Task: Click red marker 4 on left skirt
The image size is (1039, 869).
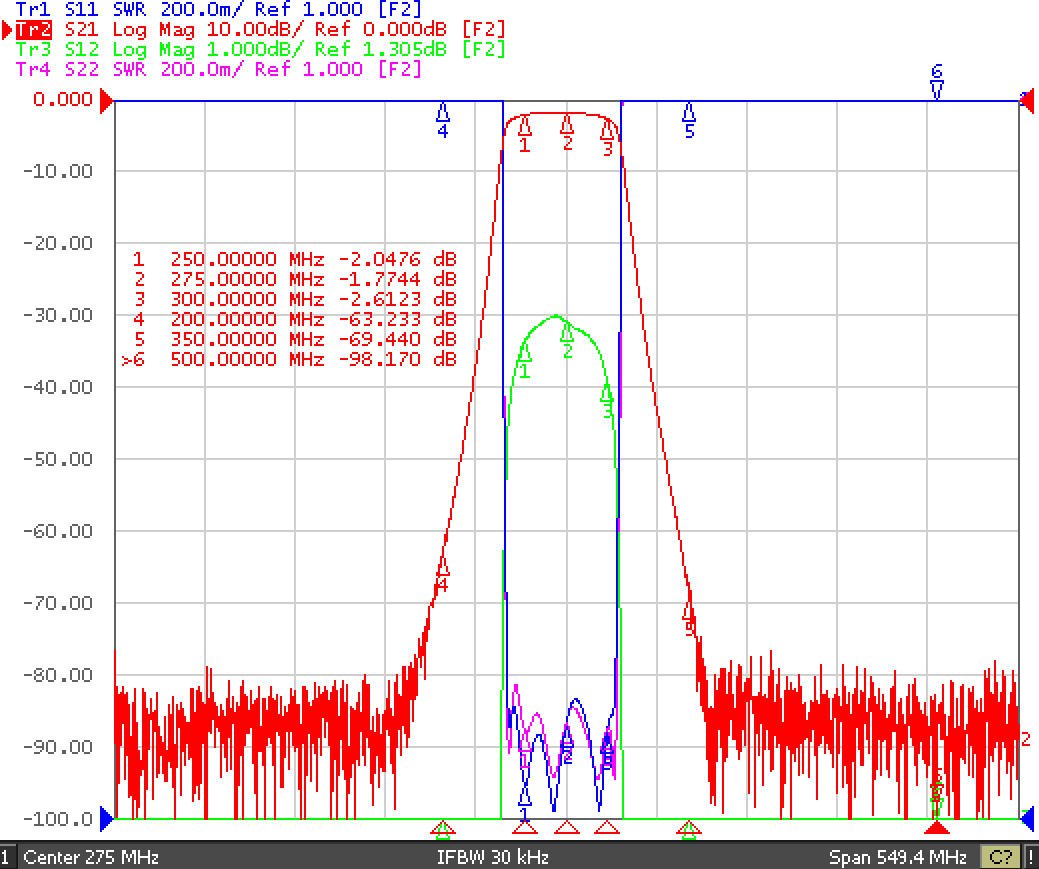Action: 443,575
